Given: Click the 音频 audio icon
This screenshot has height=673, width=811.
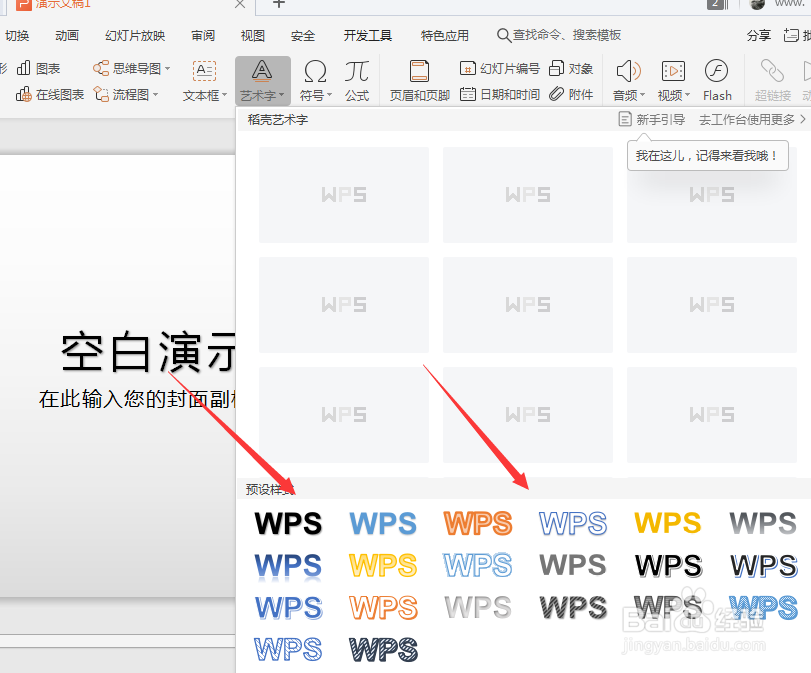Looking at the screenshot, I should [628, 71].
